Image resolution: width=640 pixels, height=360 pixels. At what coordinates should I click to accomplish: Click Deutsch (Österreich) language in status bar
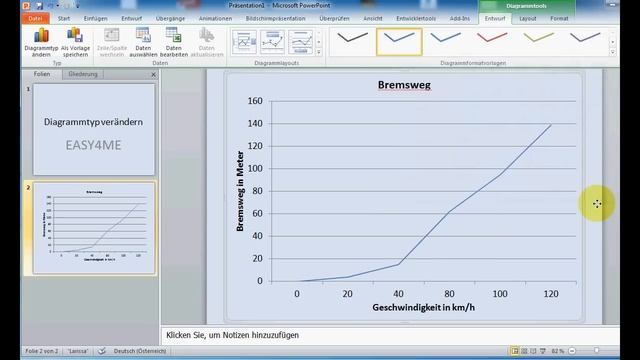pos(140,351)
